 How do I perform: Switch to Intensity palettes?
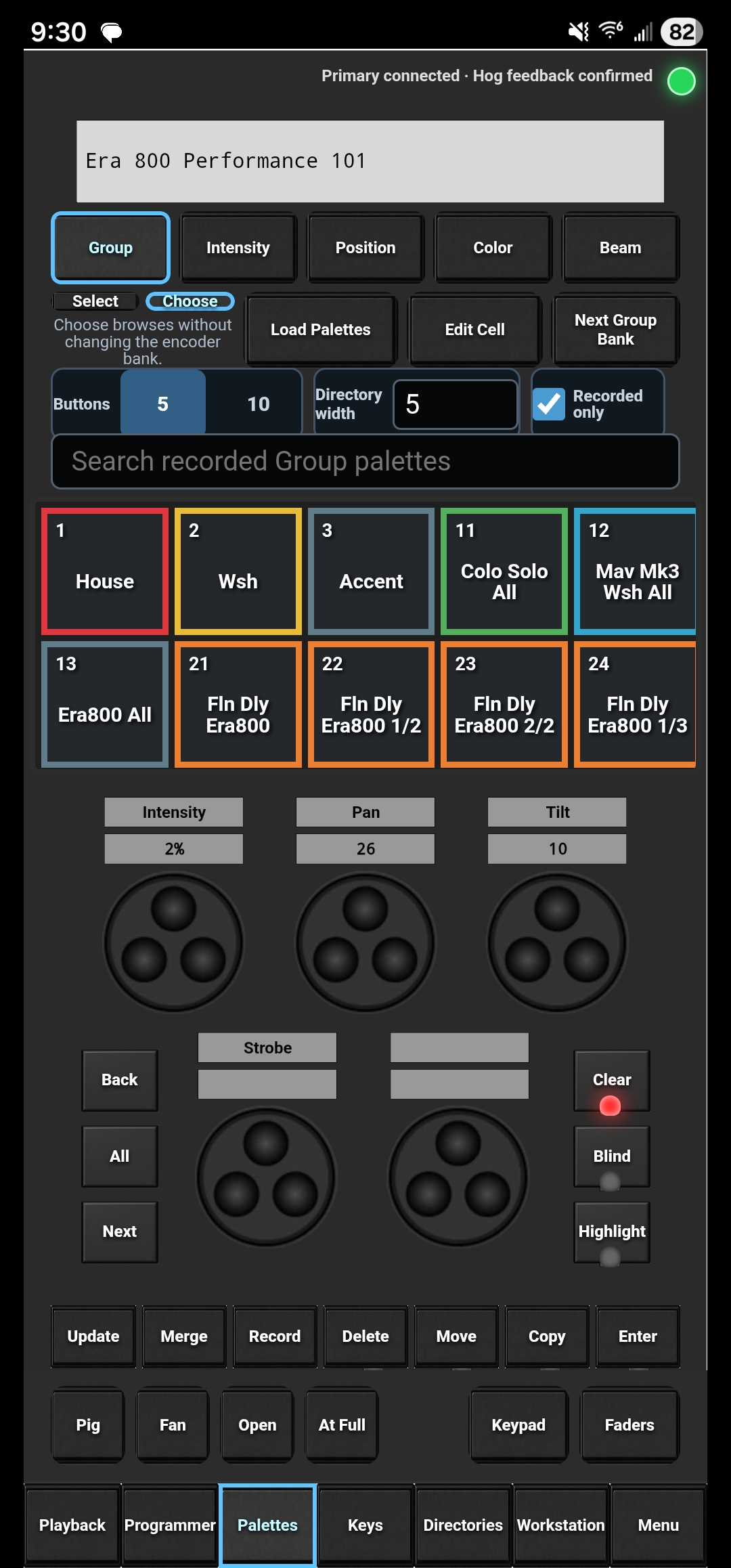(x=238, y=248)
